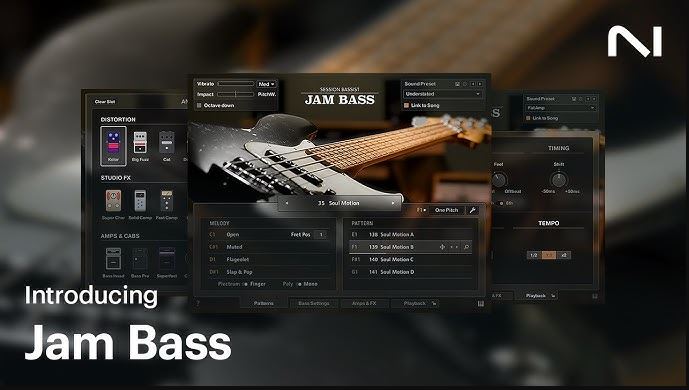Switch to the Bass Settings tab
The width and height of the screenshot is (689, 390).
pyautogui.click(x=314, y=303)
